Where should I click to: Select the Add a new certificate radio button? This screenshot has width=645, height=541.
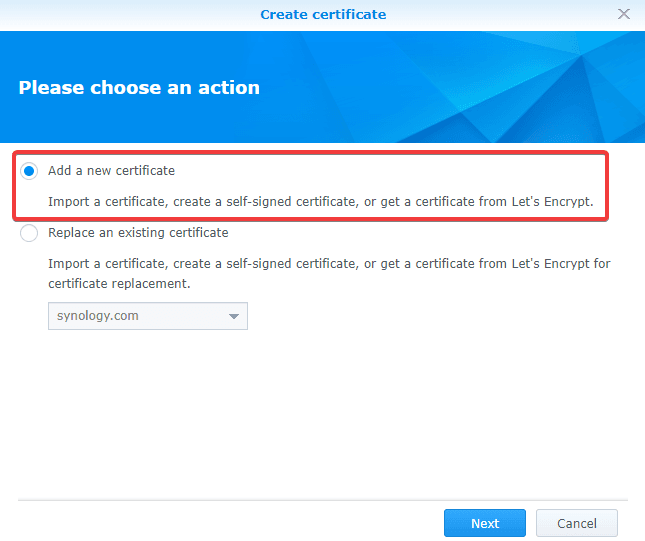click(x=29, y=171)
